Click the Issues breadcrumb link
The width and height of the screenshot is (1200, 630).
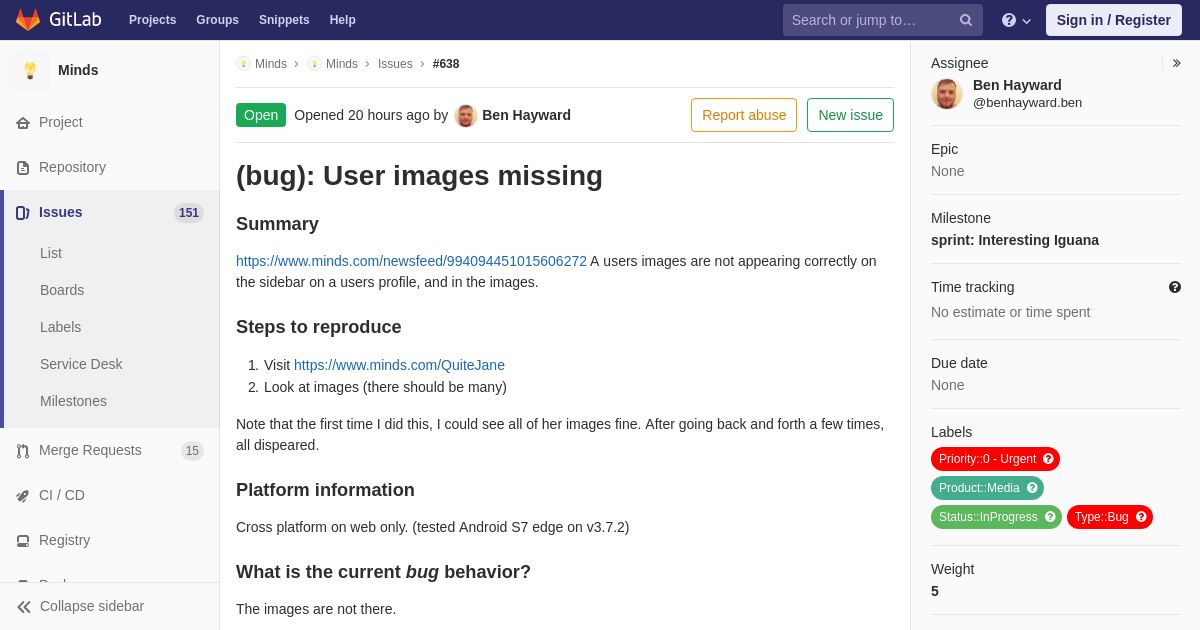click(x=395, y=64)
